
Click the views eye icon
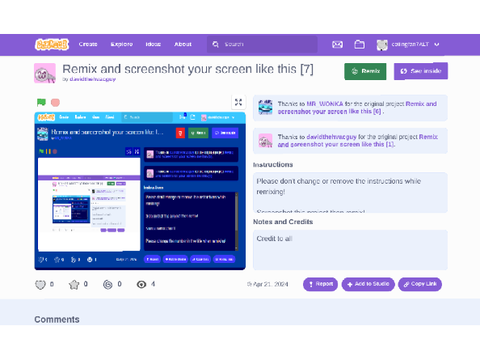click(x=141, y=284)
